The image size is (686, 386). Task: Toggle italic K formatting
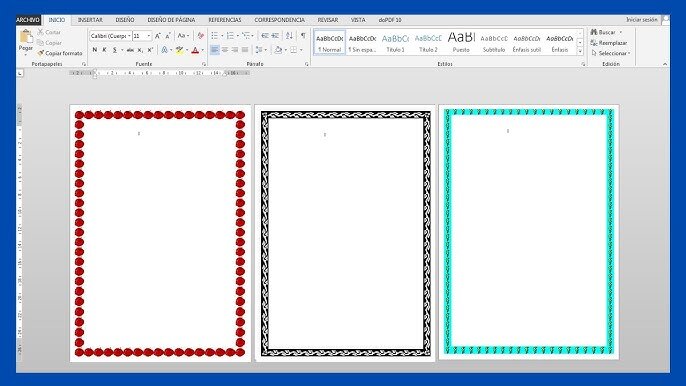[x=105, y=50]
